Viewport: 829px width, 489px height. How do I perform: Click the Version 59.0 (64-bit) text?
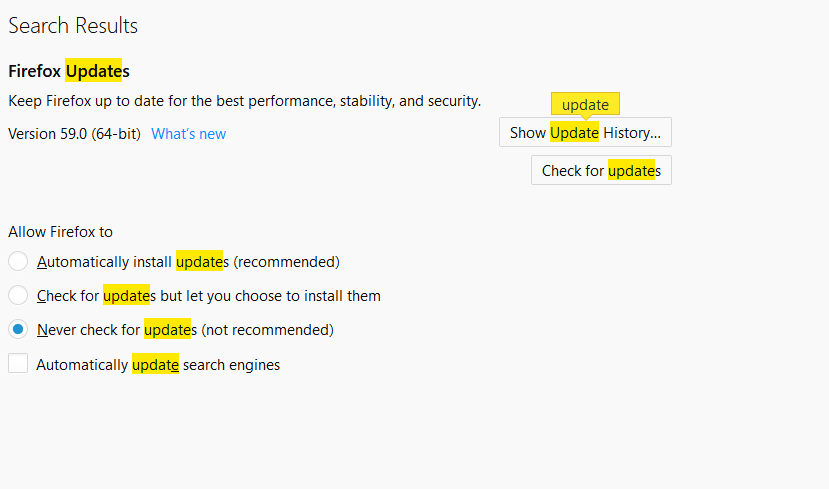click(74, 134)
